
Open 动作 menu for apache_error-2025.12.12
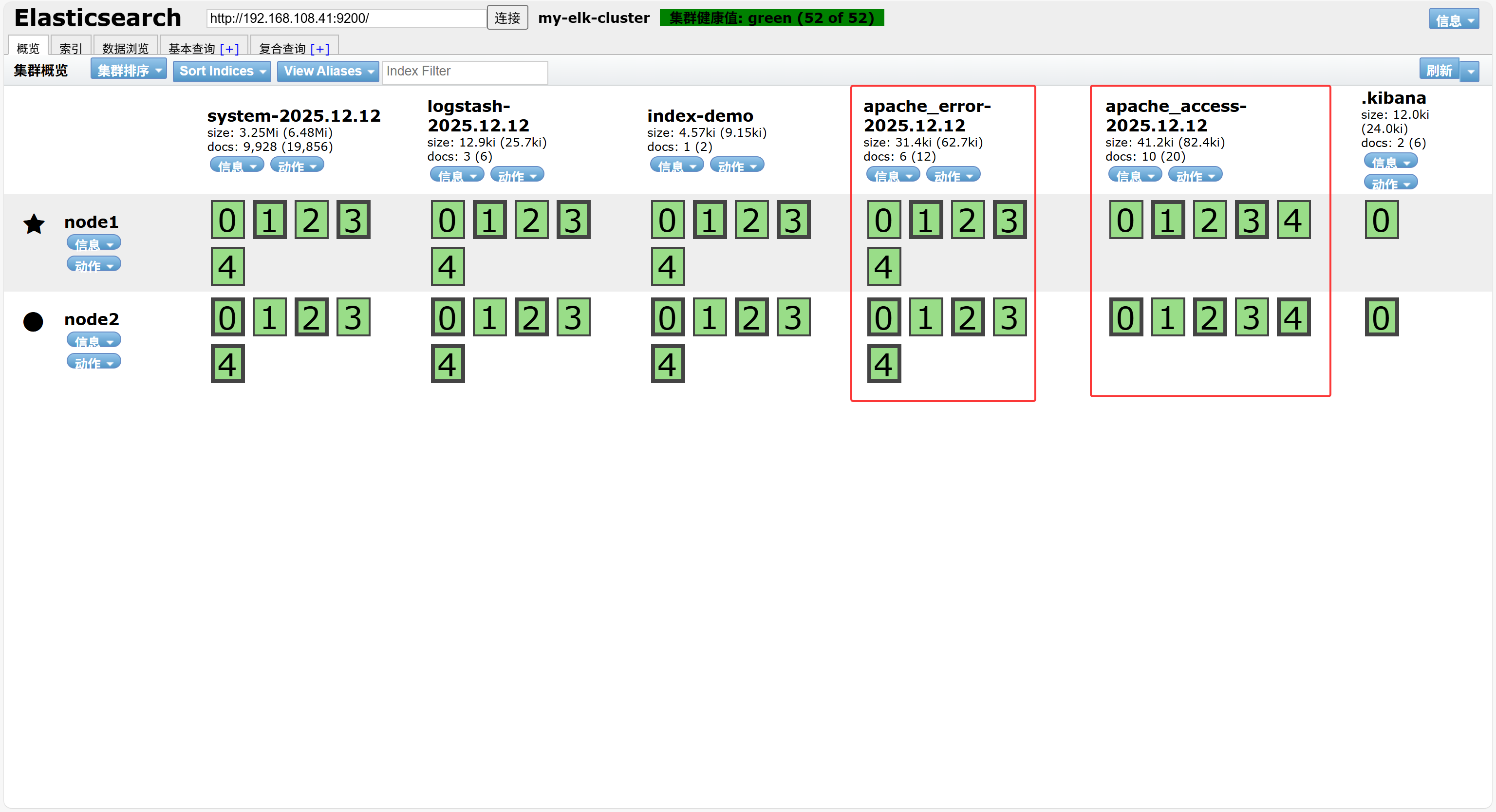tap(954, 175)
